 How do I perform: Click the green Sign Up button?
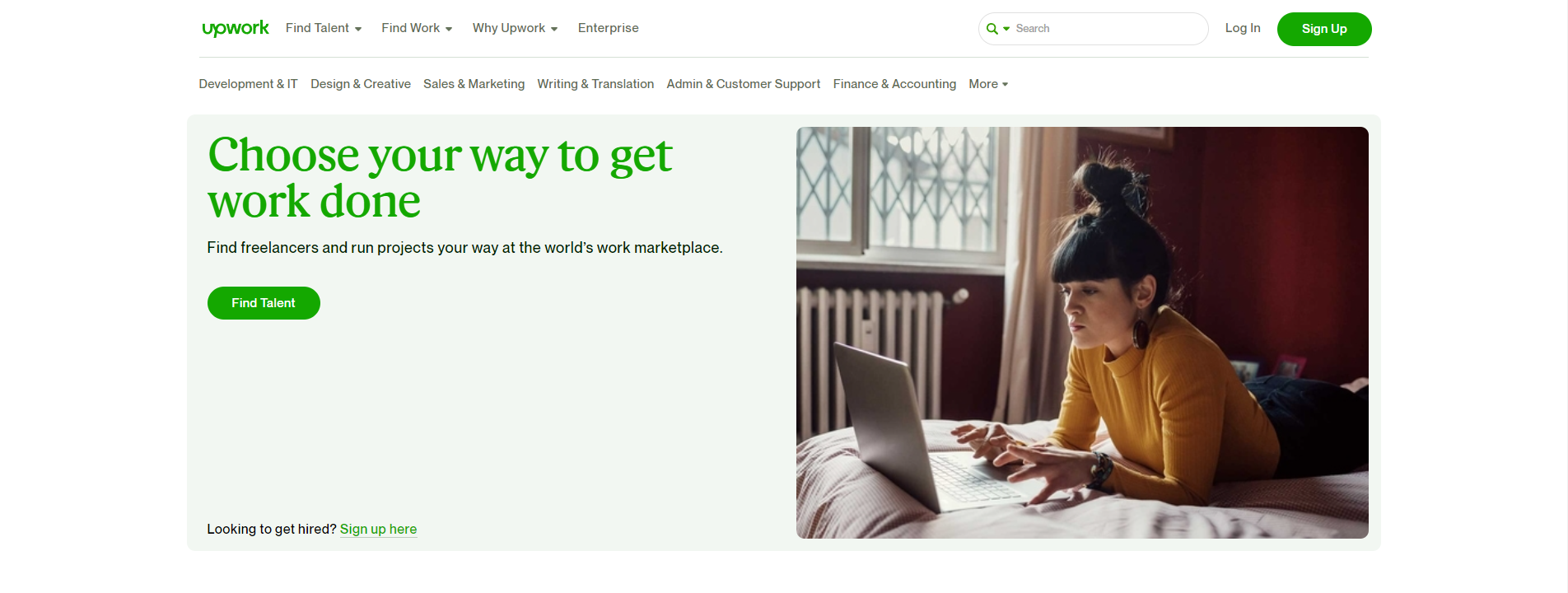pyautogui.click(x=1324, y=29)
